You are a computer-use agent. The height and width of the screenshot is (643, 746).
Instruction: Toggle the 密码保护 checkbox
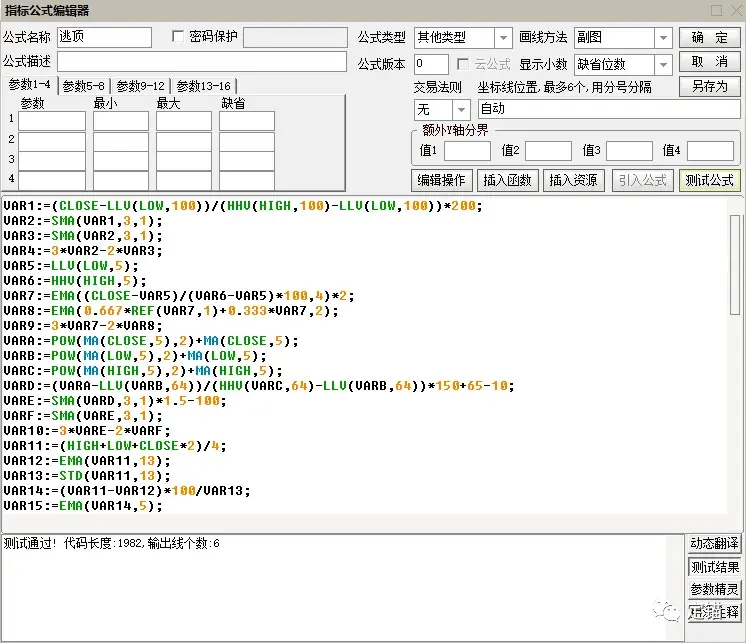[x=178, y=36]
